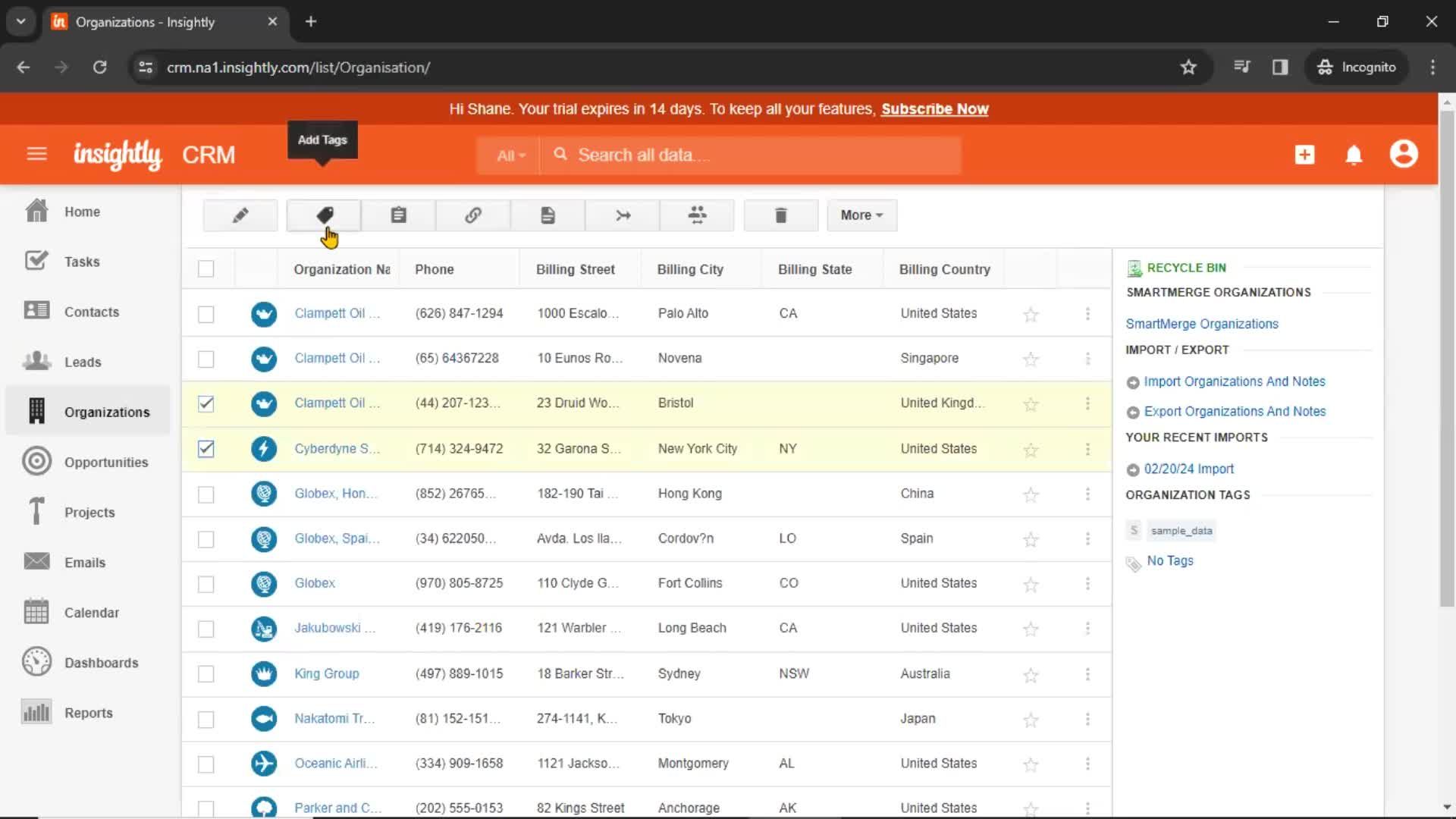Check the Novena Clampett Oil row

tap(206, 359)
